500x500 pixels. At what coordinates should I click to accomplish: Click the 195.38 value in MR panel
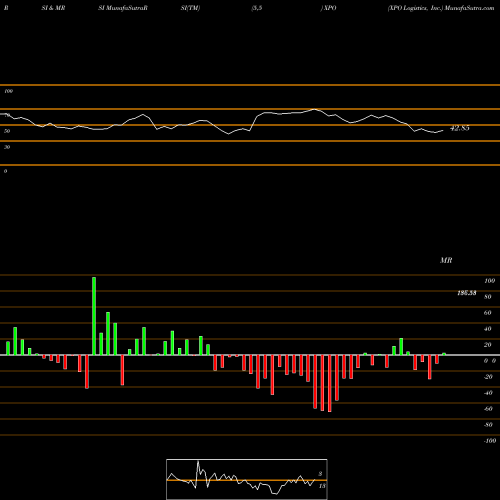467,293
